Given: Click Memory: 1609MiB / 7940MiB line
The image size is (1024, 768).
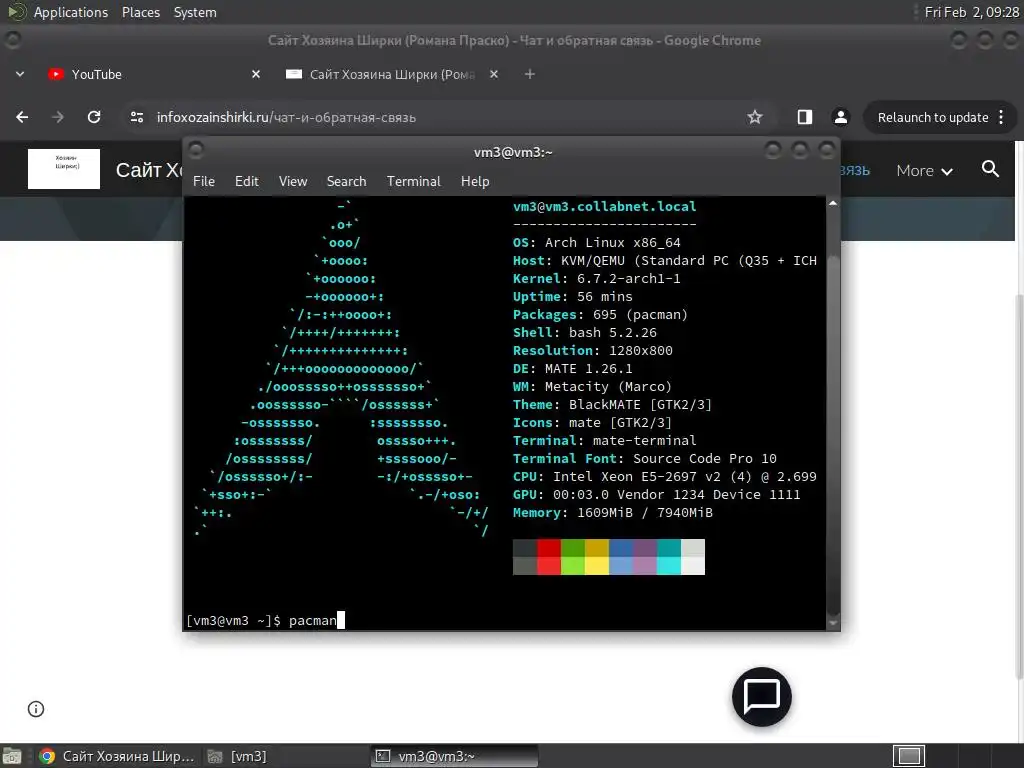Looking at the screenshot, I should 613,513.
